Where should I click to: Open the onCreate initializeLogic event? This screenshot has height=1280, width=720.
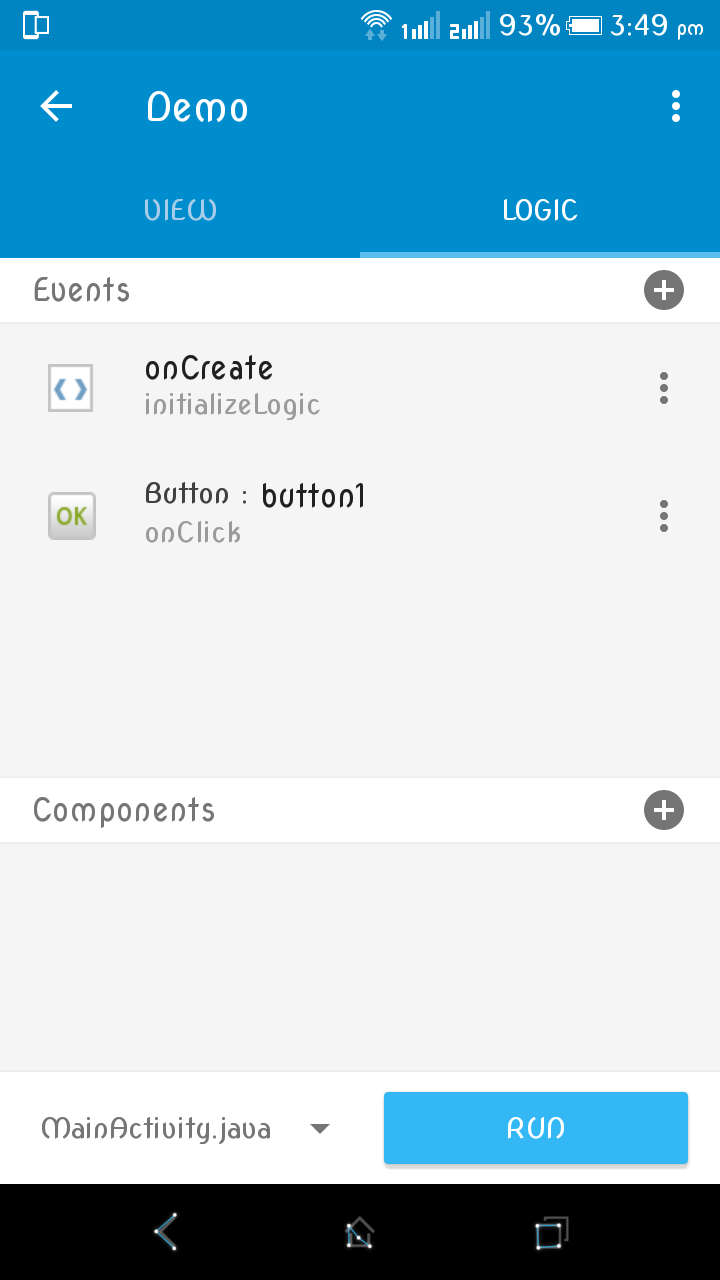click(x=232, y=386)
